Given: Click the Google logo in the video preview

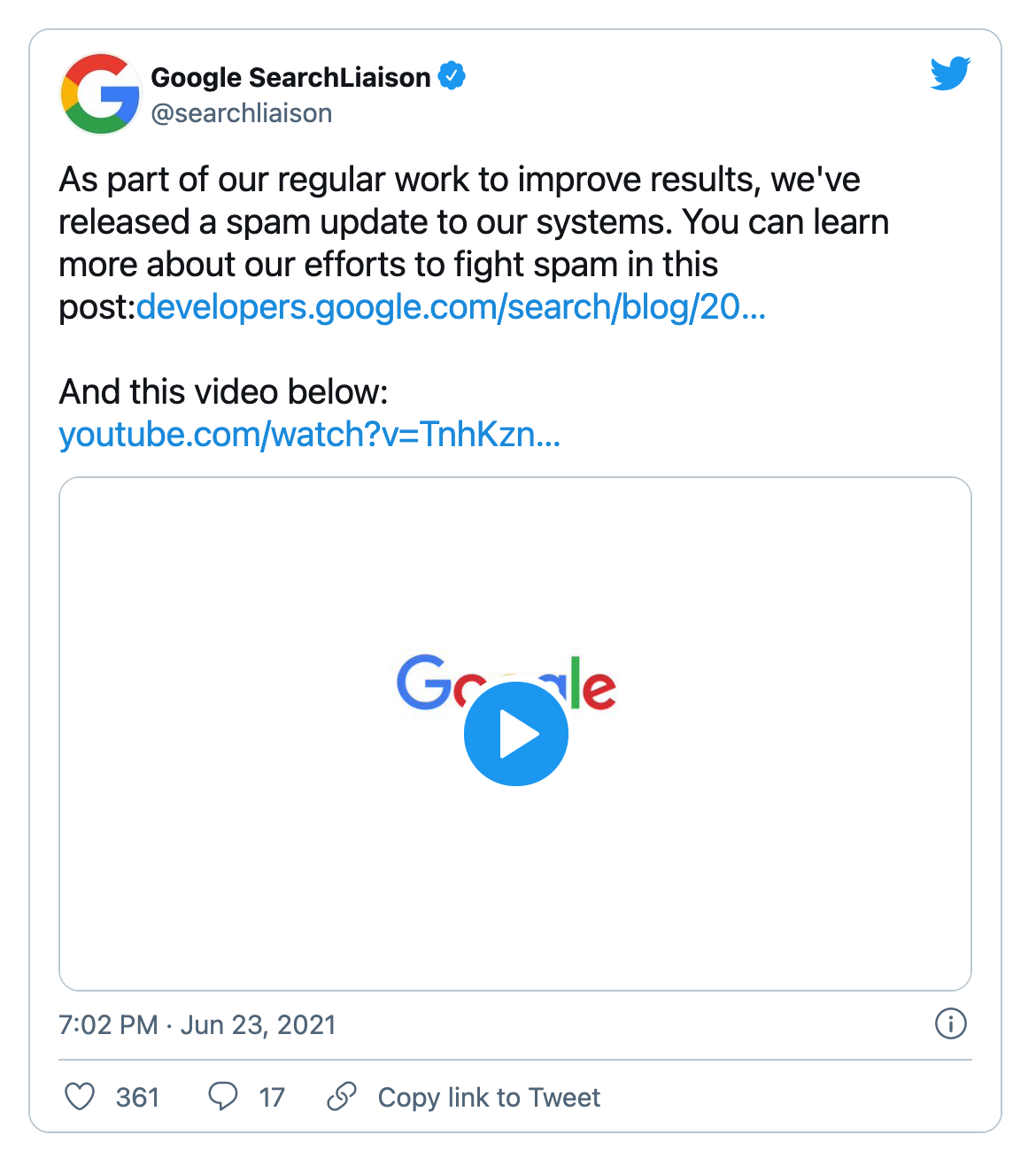Looking at the screenshot, I should pos(422,683).
